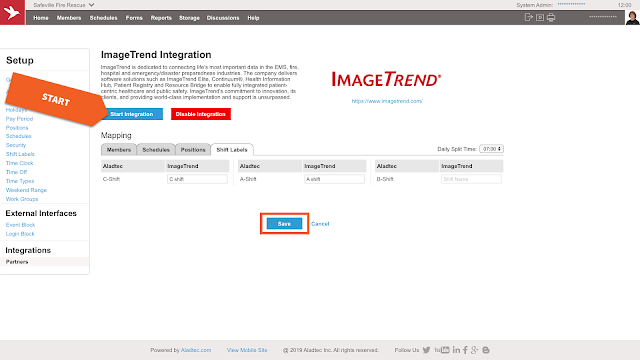
Task: Click the System Admin name link
Action: coord(571,4)
